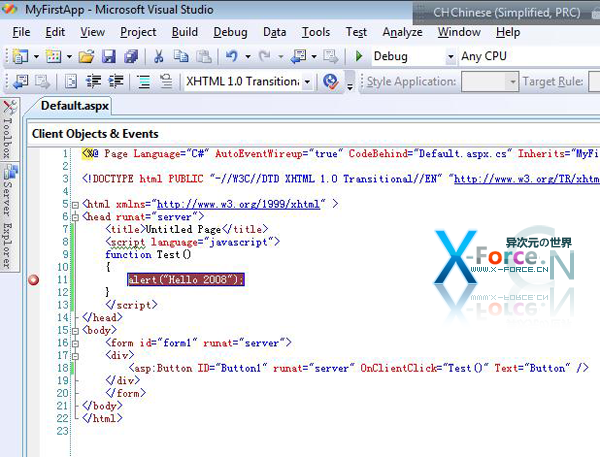Click the Untitled Page title text
This screenshot has height=457, width=600.
click(183, 229)
